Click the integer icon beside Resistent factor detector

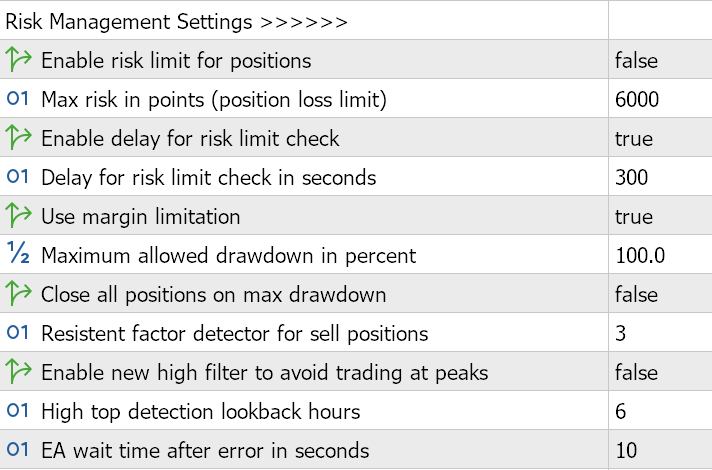click(18, 333)
